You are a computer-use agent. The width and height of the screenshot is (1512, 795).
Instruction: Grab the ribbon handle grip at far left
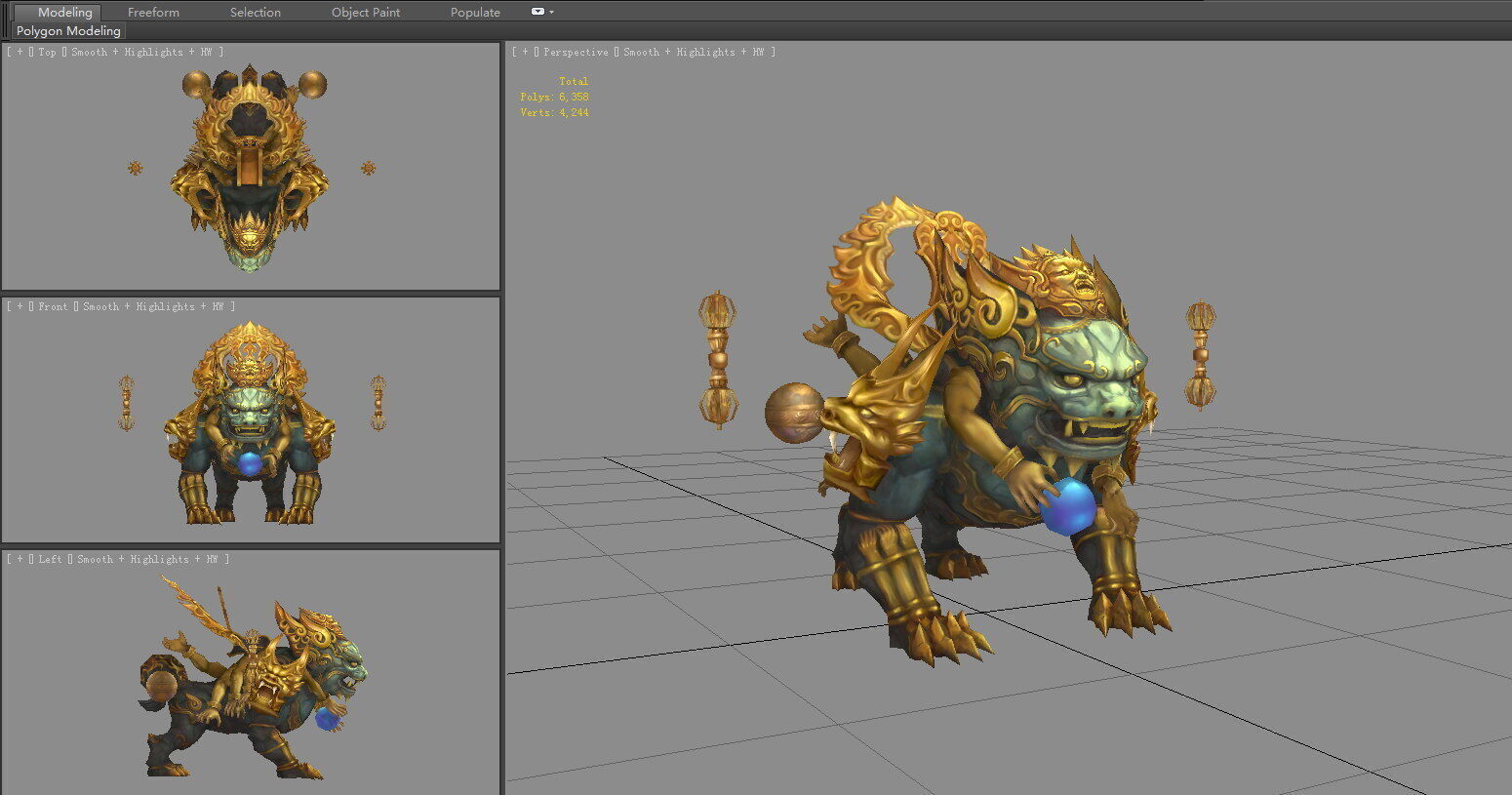pos(6,20)
